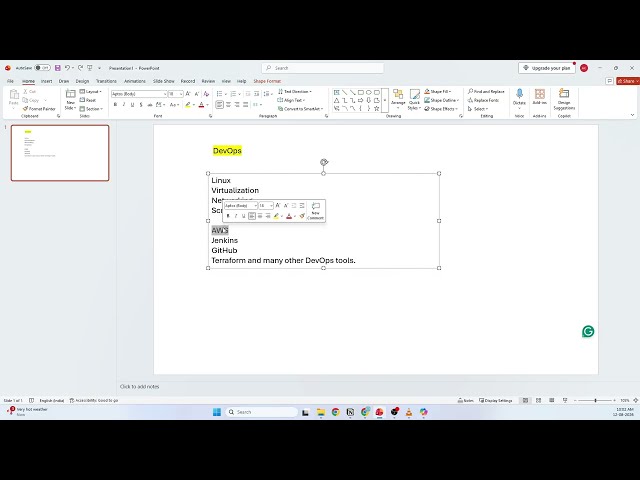
Task: Open the File menu
Action: (10, 81)
